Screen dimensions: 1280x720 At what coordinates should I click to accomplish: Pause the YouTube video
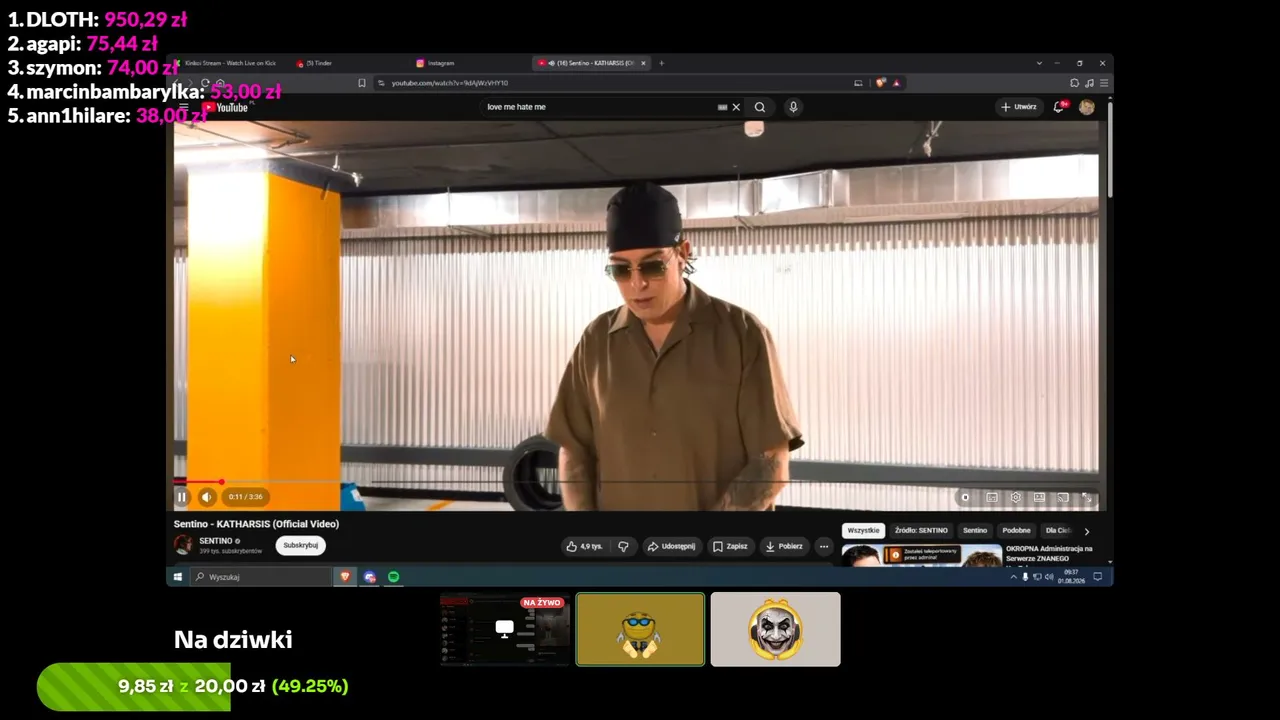coord(182,497)
